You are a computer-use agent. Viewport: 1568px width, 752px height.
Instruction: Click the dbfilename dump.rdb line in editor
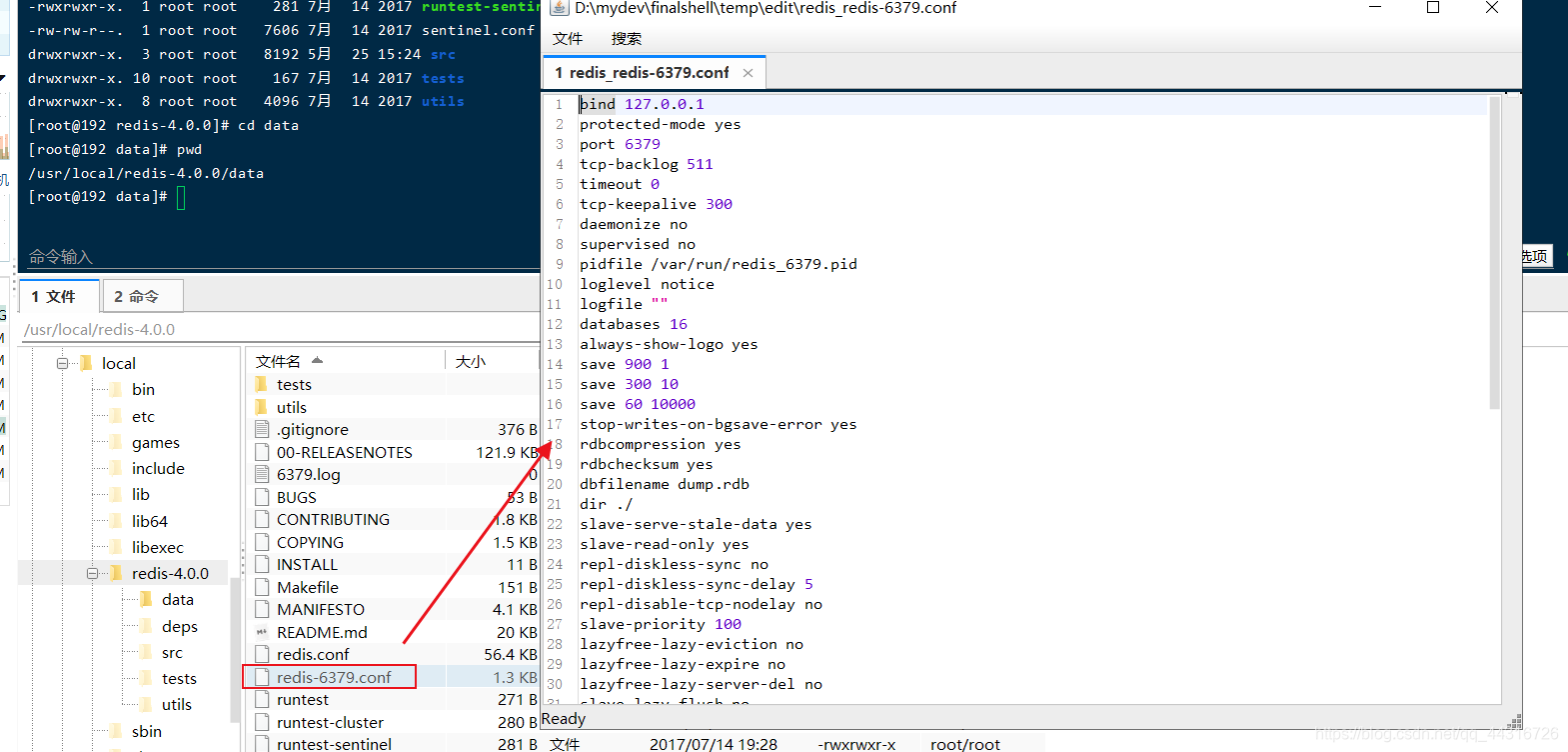click(665, 484)
